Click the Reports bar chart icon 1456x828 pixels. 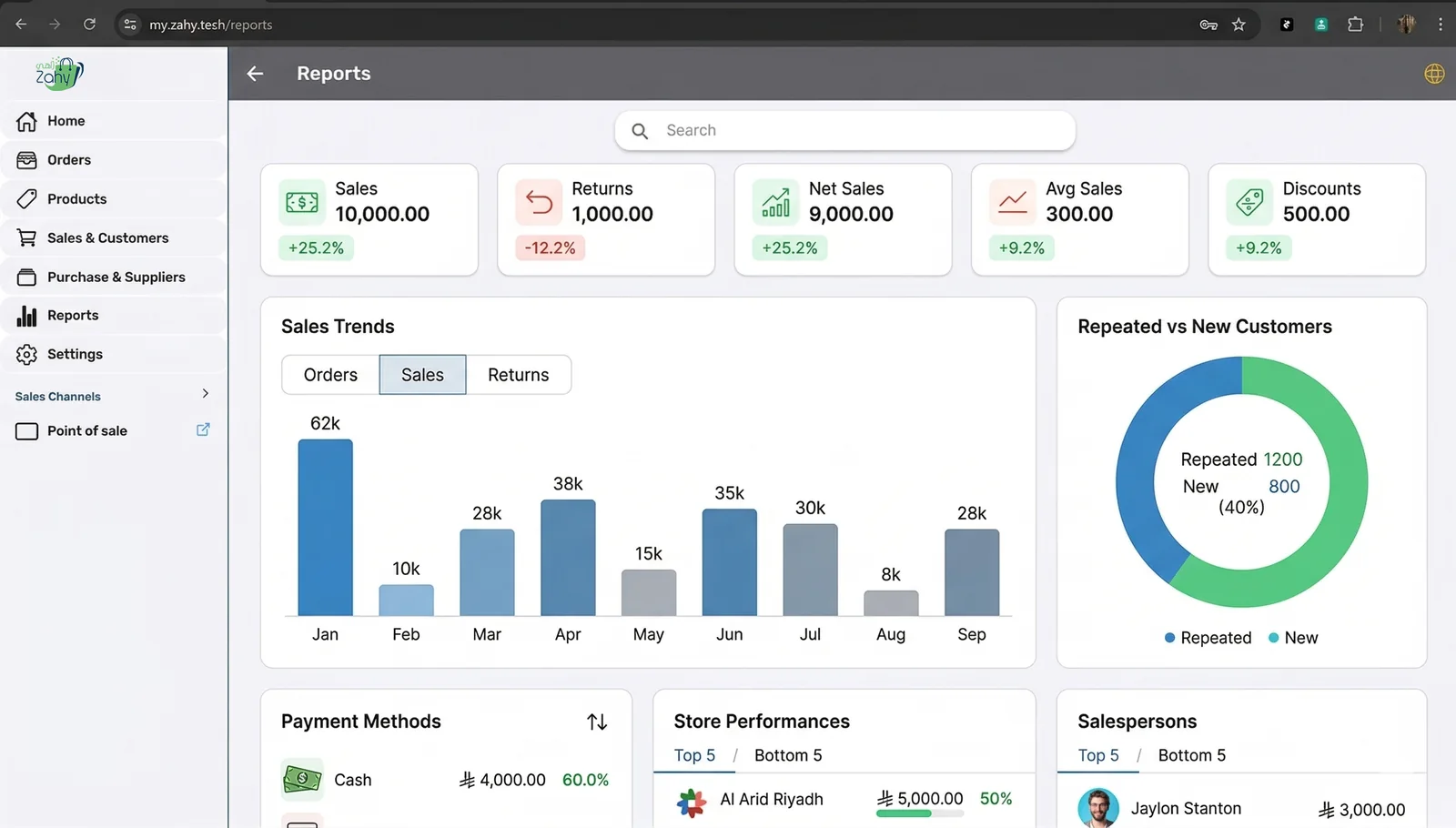point(27,316)
